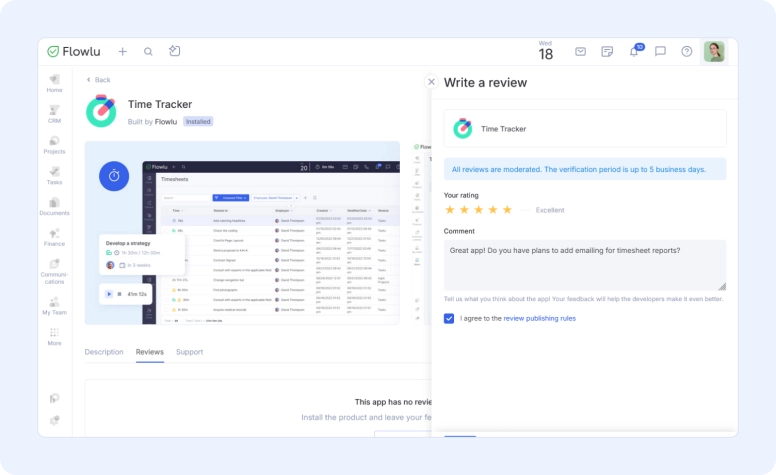Open the second partially visible screenshot
The image size is (776, 475).
[422, 233]
